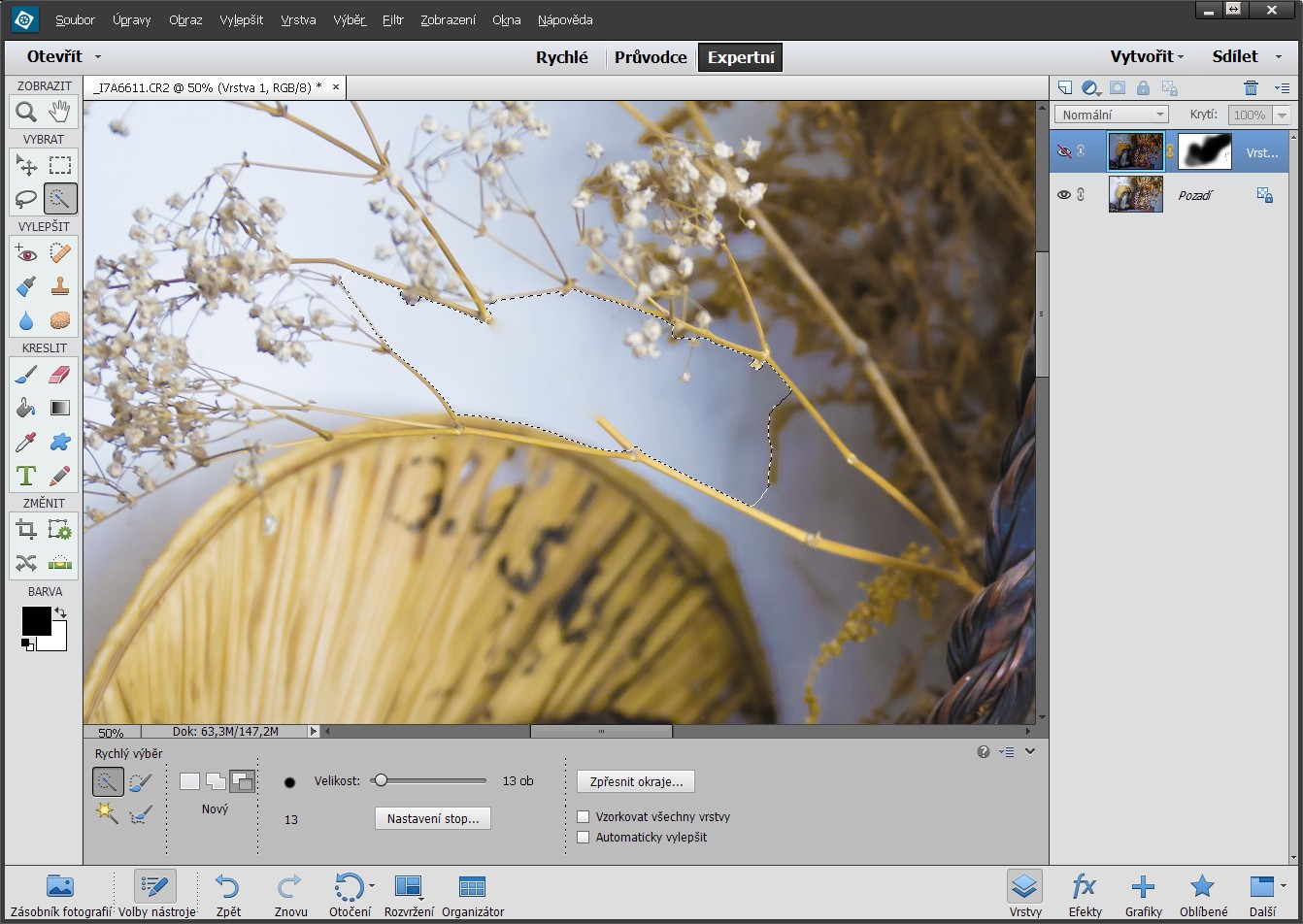This screenshot has height=924, width=1303.
Task: Expand the Vytvořit dropdown menu
Action: point(1147,57)
